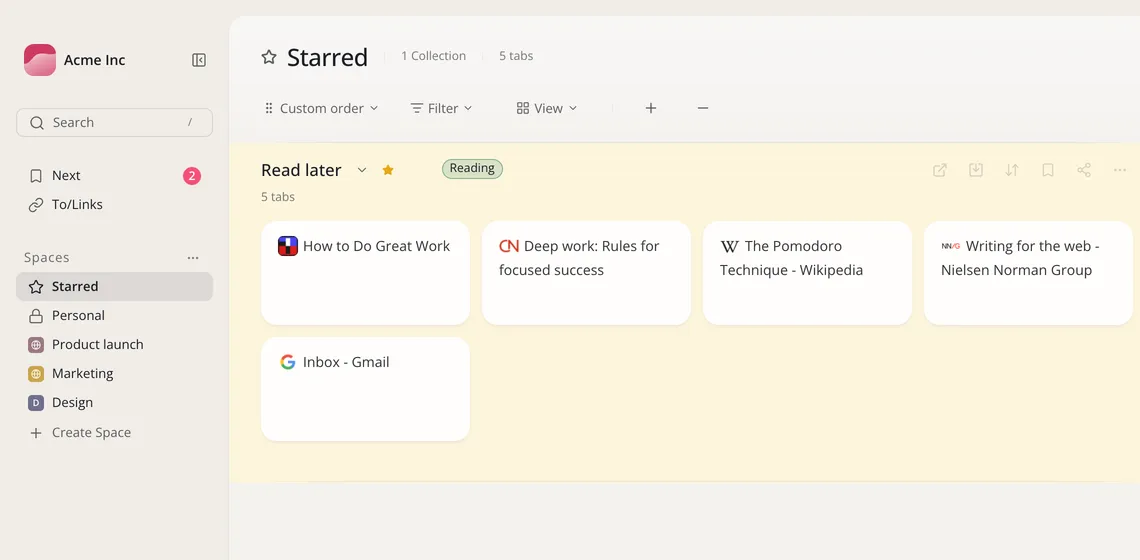Open the collection more options menu
Image resolution: width=1140 pixels, height=560 pixels.
pos(1120,170)
